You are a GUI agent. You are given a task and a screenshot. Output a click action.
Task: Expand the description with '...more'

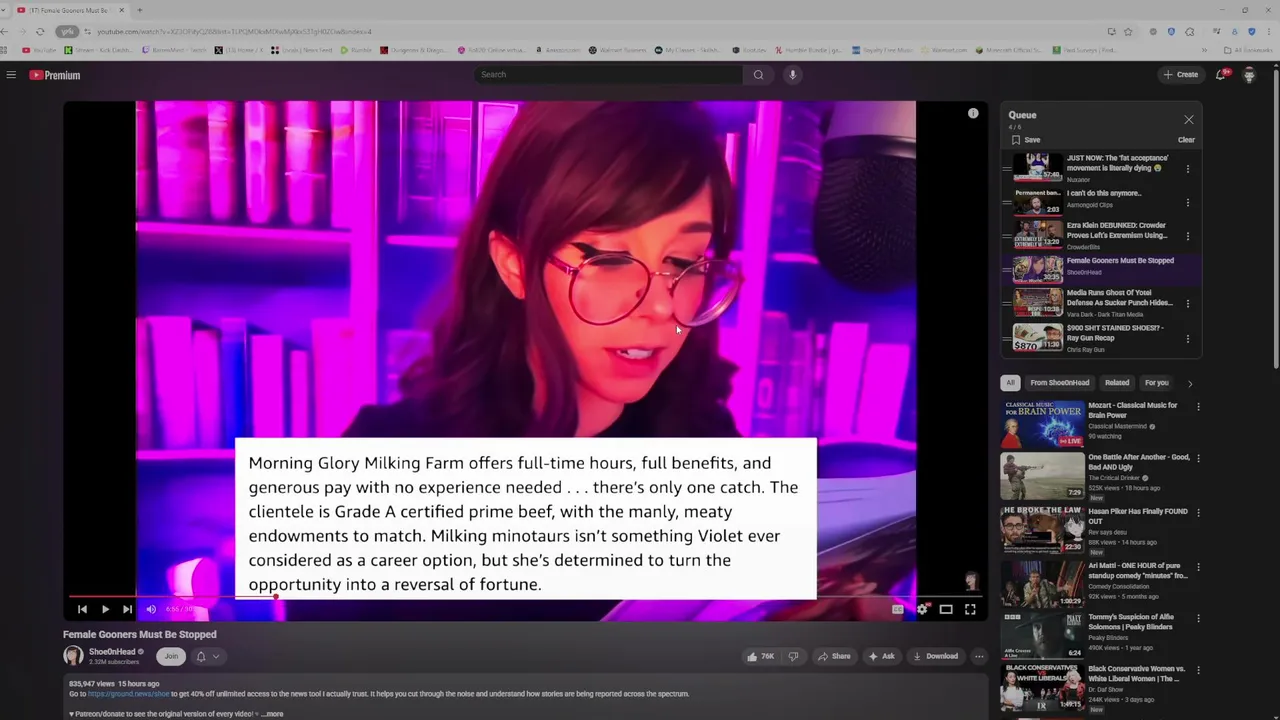click(x=271, y=714)
